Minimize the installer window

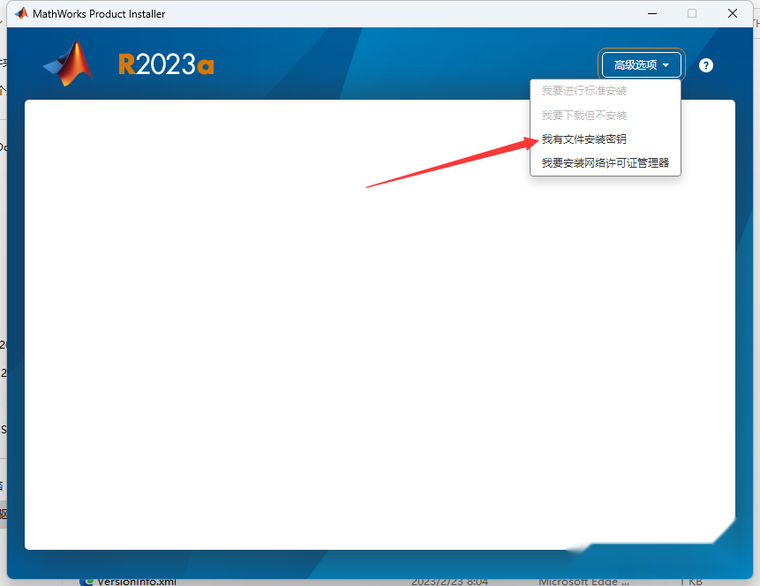648,14
